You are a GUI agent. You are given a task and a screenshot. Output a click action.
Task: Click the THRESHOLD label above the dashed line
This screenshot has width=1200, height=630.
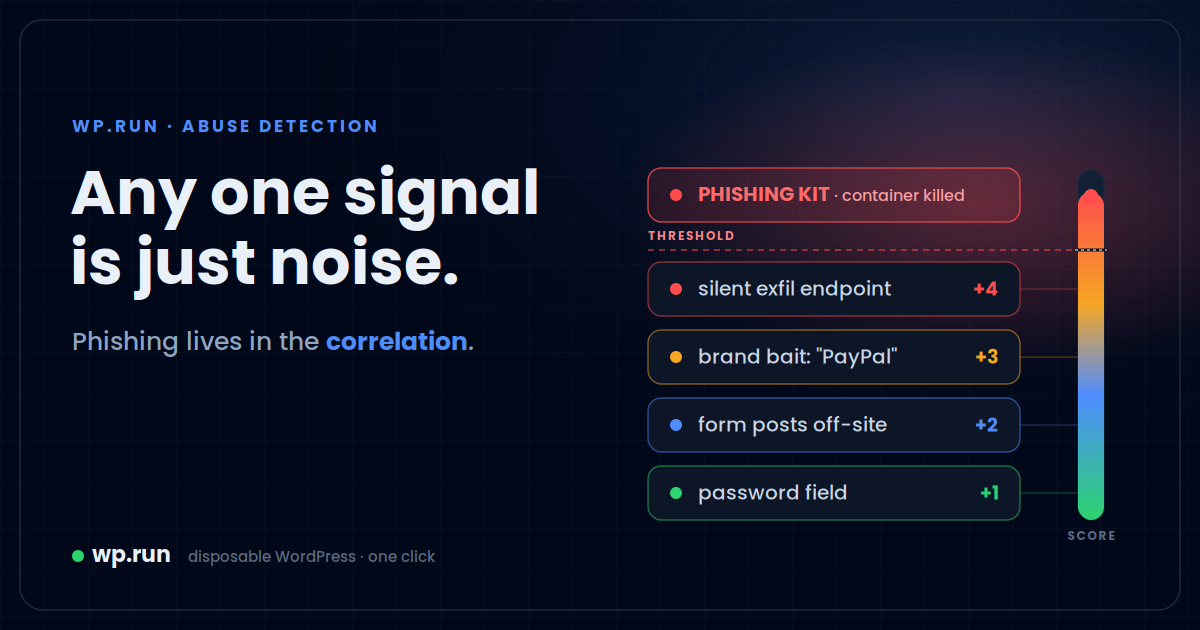[691, 236]
